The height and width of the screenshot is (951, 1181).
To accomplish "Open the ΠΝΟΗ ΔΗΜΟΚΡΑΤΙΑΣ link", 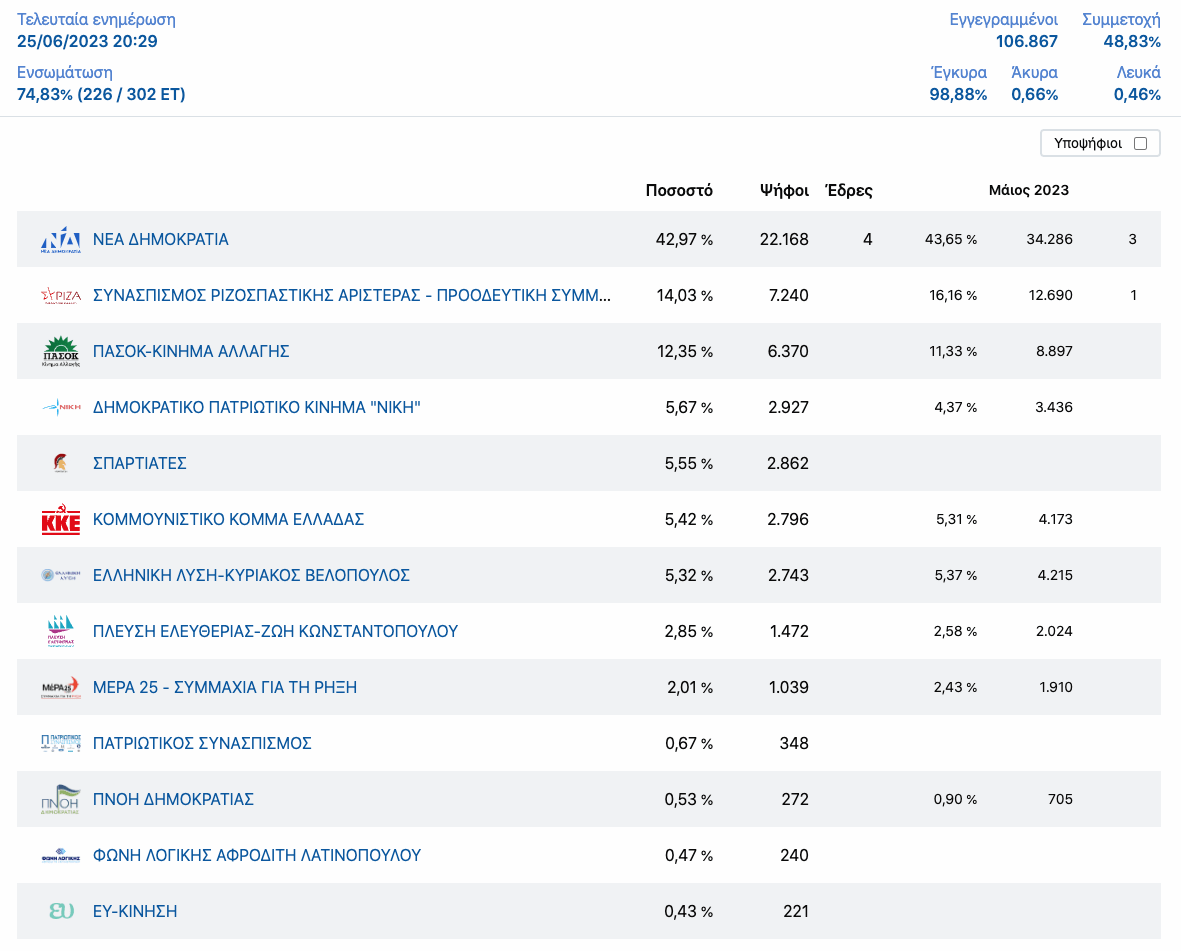I will (x=173, y=799).
